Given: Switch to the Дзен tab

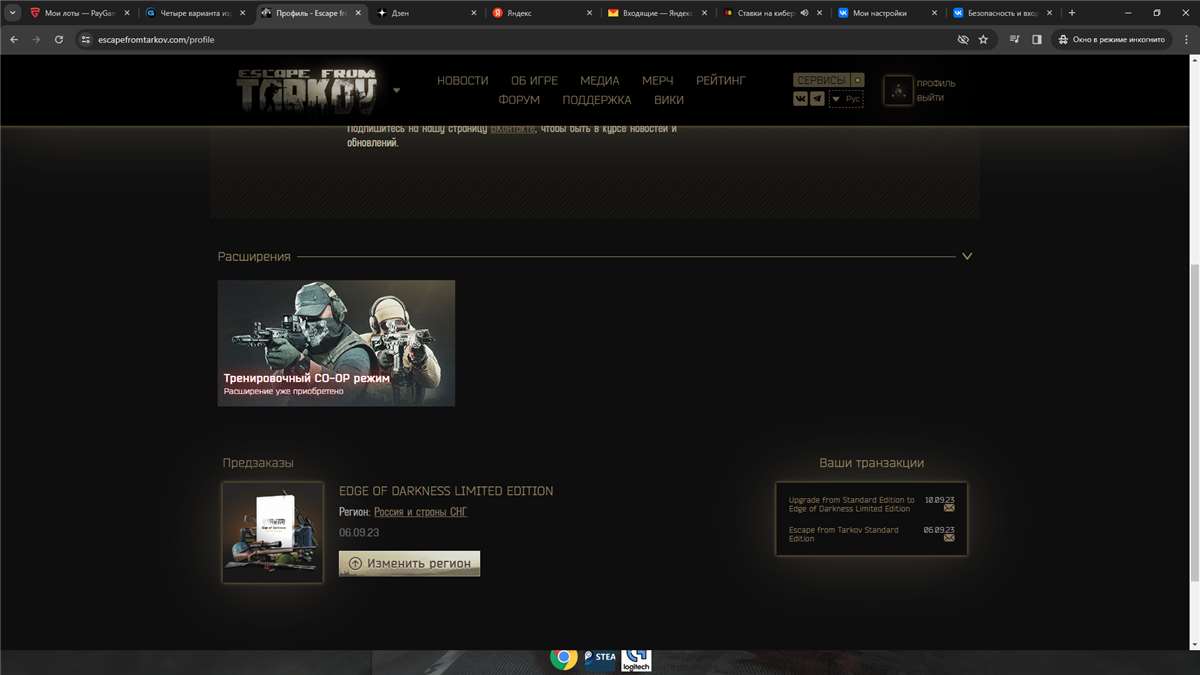Looking at the screenshot, I should 425,13.
